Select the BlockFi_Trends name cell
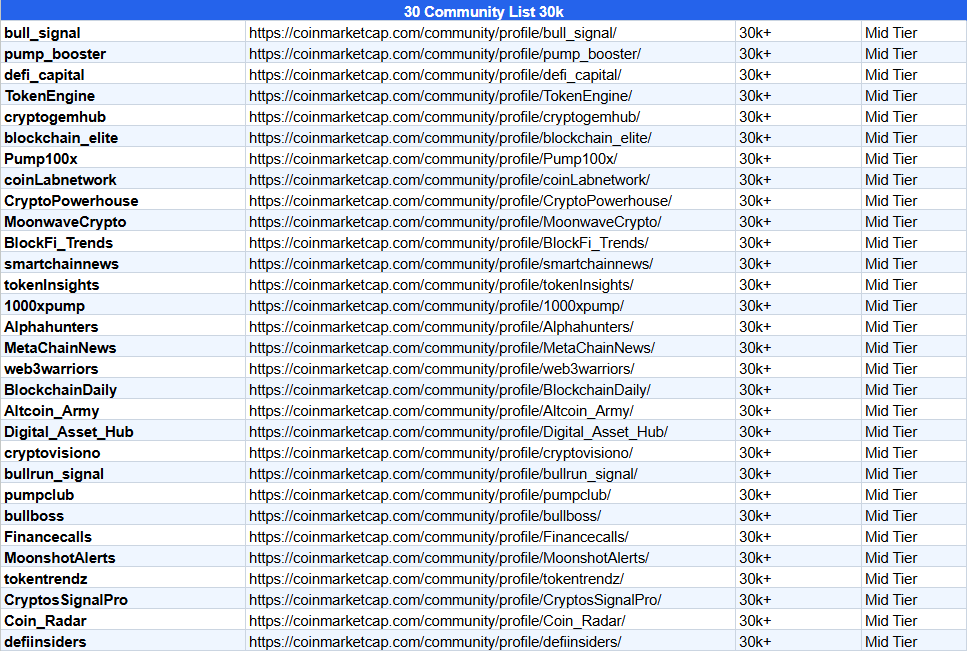 click(123, 243)
